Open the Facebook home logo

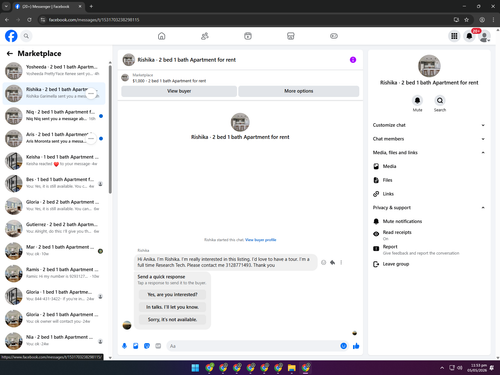(11, 36)
